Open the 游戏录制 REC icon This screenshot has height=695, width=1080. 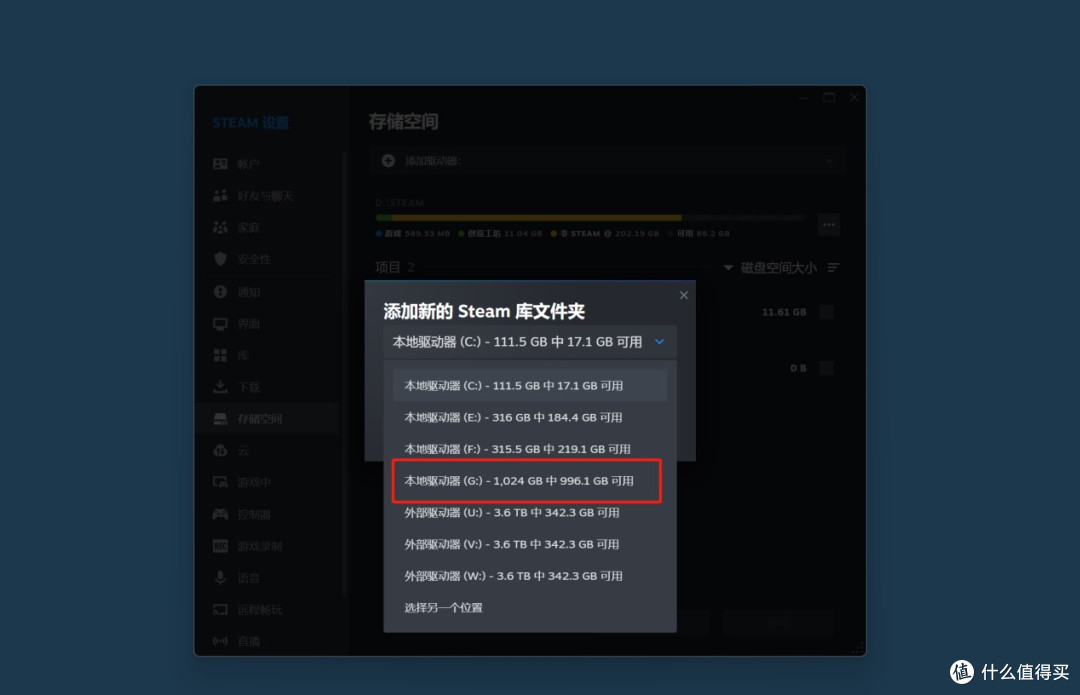tap(220, 546)
